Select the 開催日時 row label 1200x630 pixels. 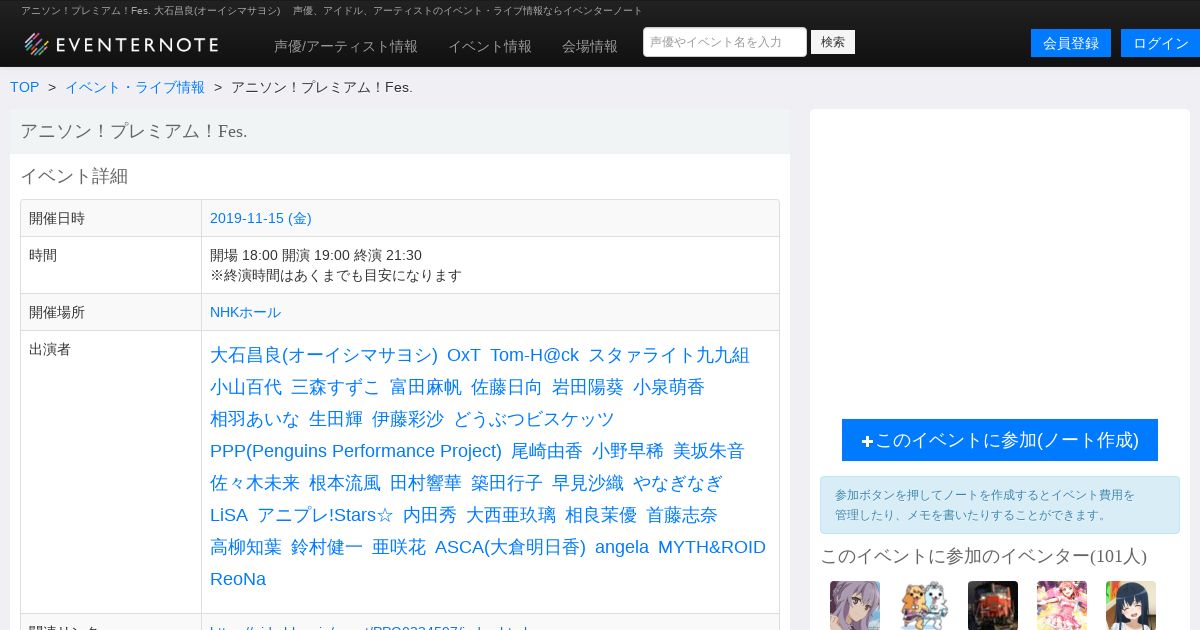pos(57,218)
